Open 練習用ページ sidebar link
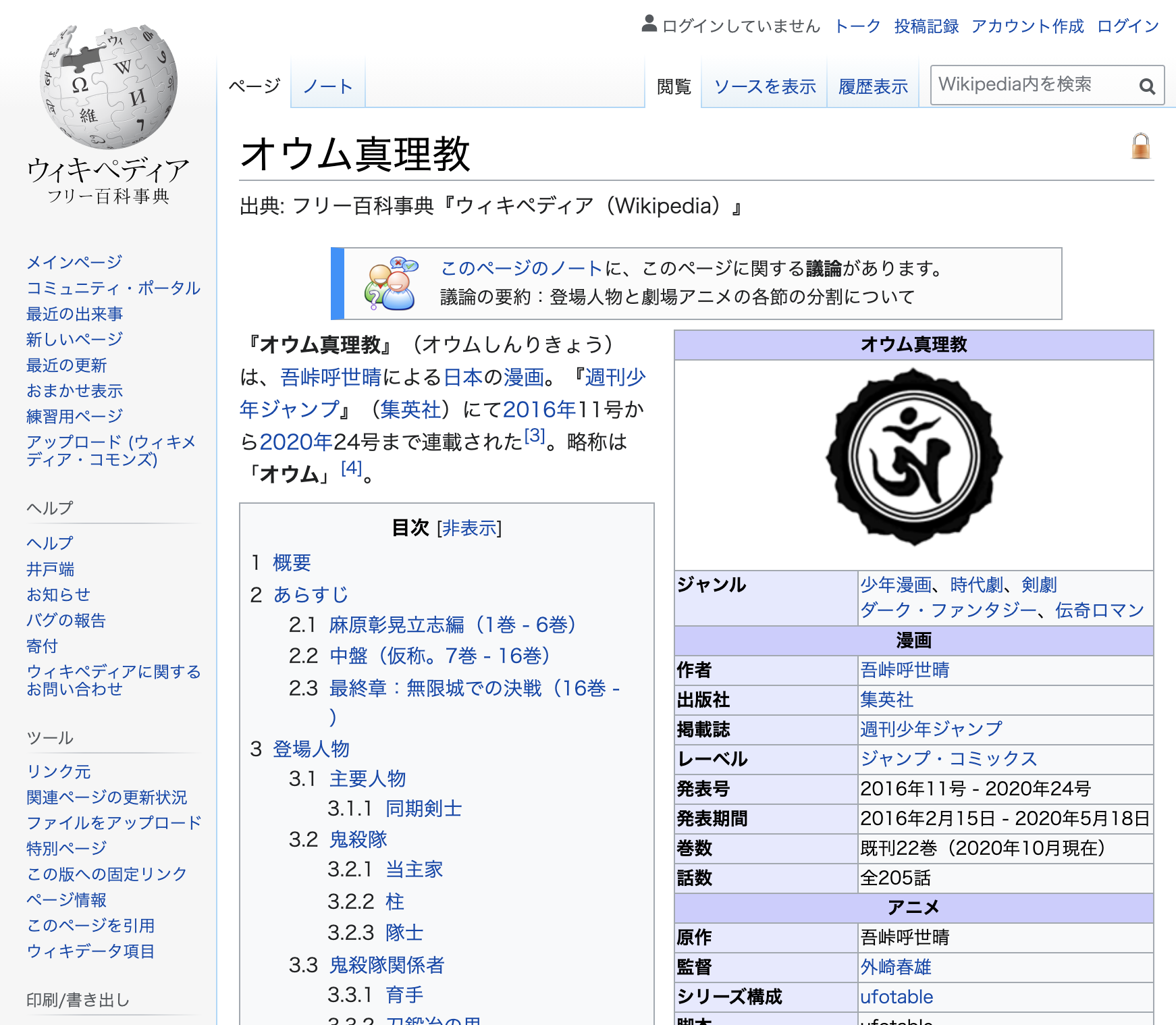Image resolution: width=1176 pixels, height=1025 pixels. tap(74, 417)
